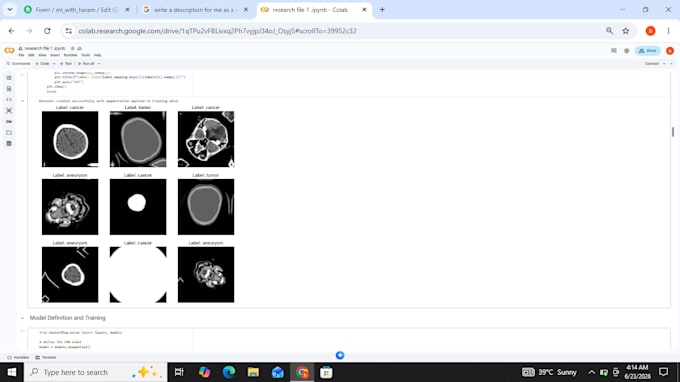Star the research file 1 notebook

click(x=72, y=48)
